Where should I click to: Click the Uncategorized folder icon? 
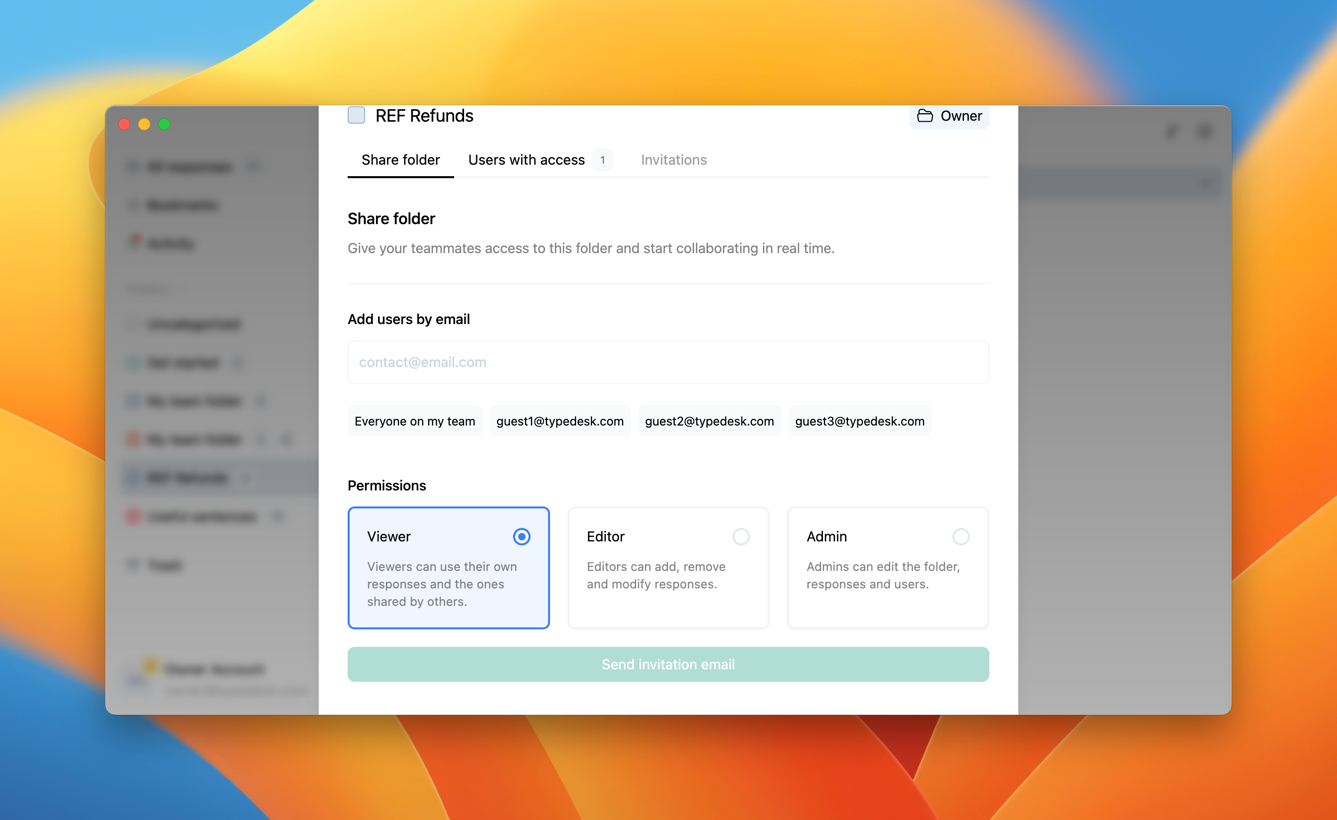133,324
